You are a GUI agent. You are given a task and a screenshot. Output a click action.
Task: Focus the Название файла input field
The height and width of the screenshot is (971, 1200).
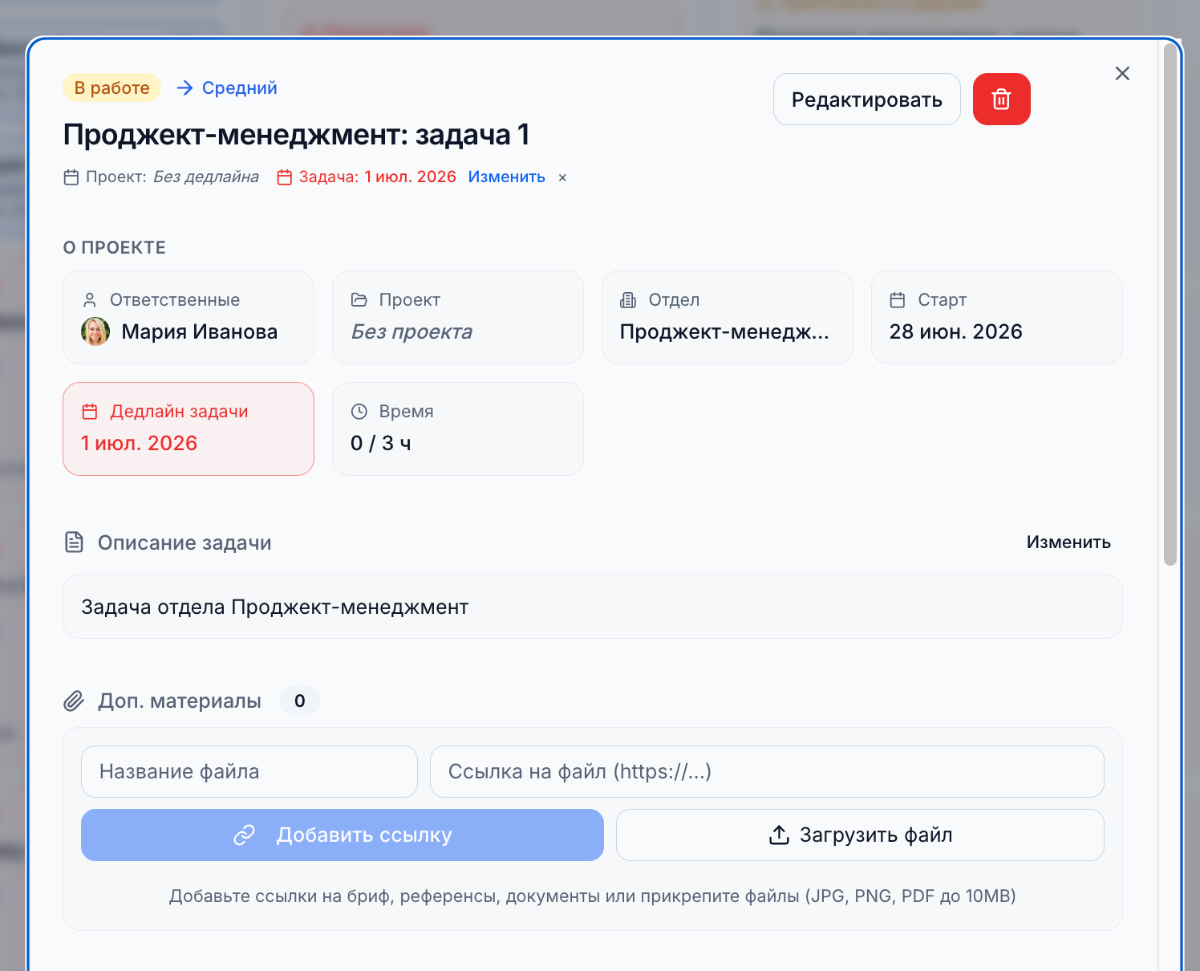249,772
